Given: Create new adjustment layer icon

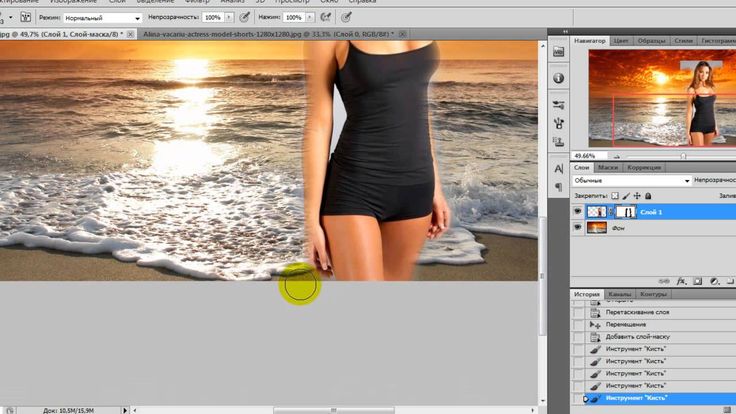Looking at the screenshot, I should click(714, 281).
